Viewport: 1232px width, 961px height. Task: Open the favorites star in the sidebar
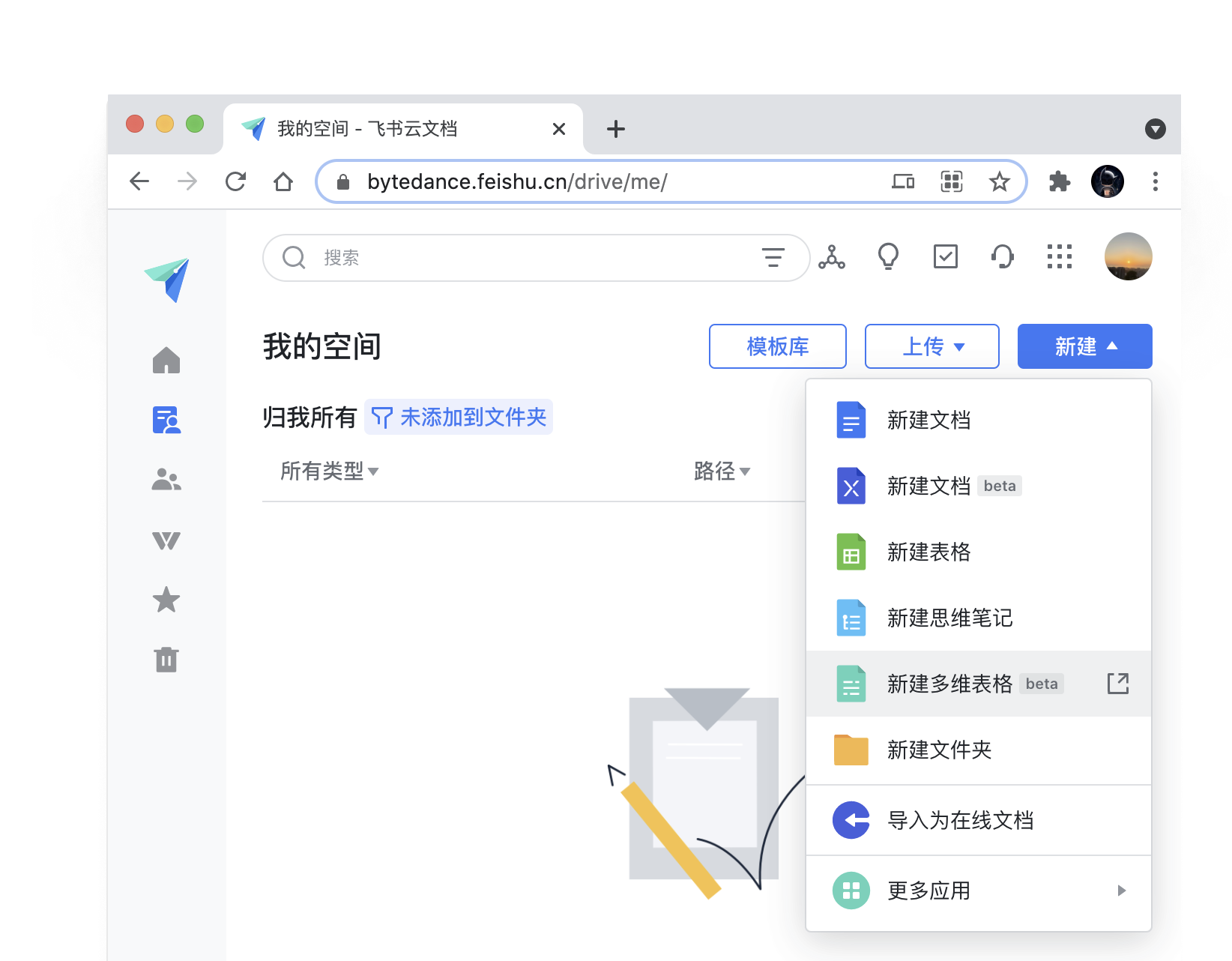tap(166, 600)
